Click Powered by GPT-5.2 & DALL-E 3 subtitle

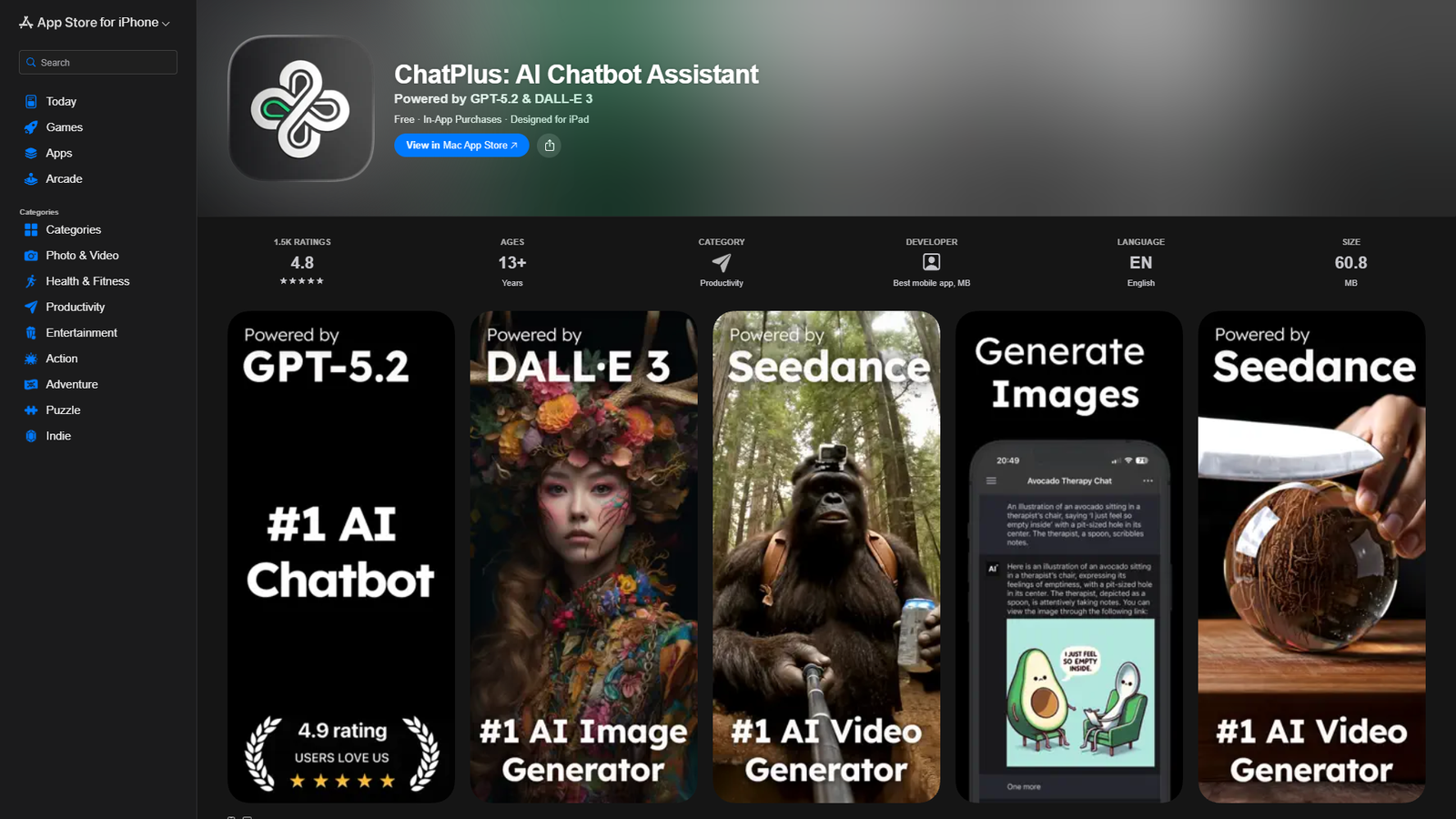pyautogui.click(x=493, y=99)
